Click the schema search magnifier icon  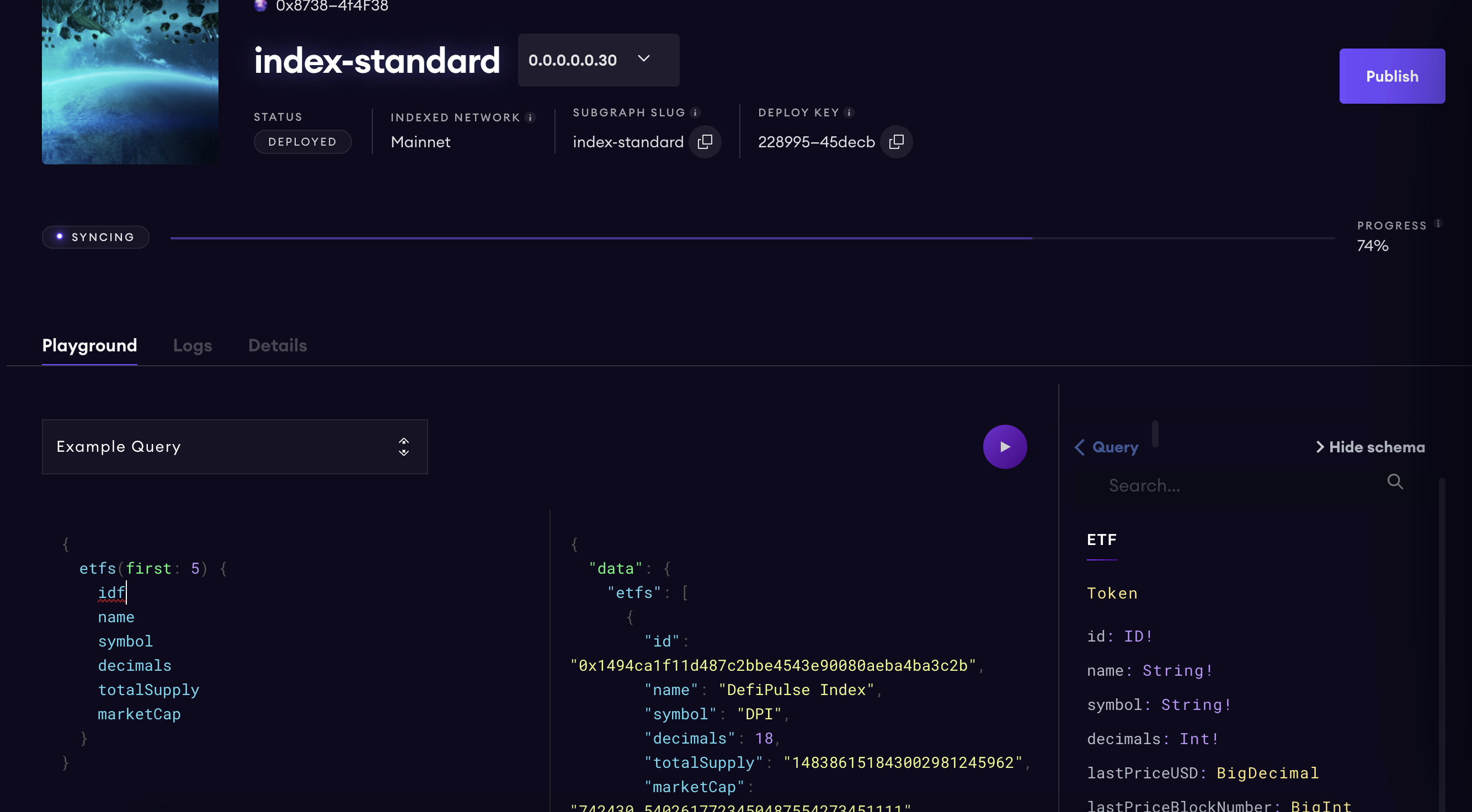tap(1395, 482)
